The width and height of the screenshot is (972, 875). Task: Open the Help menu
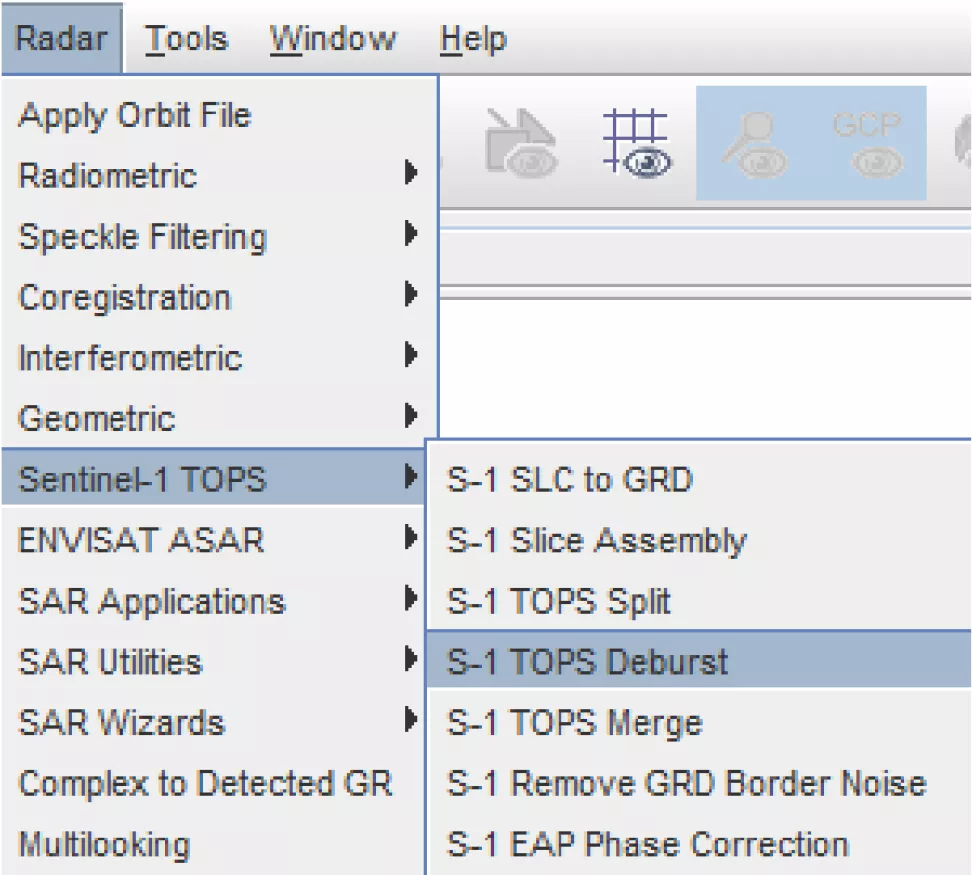coord(473,39)
